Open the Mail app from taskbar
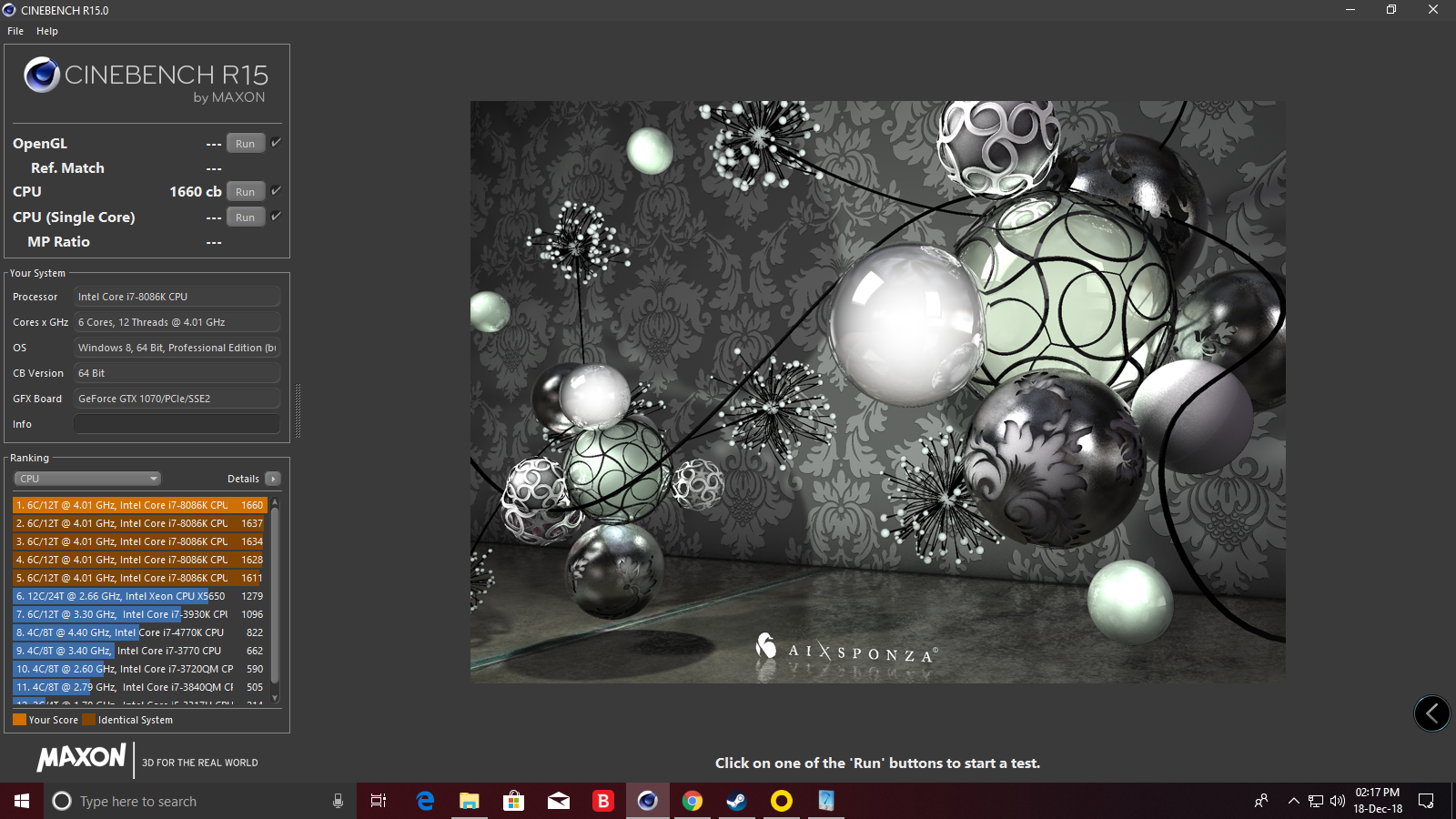The image size is (1456, 819). [x=558, y=801]
